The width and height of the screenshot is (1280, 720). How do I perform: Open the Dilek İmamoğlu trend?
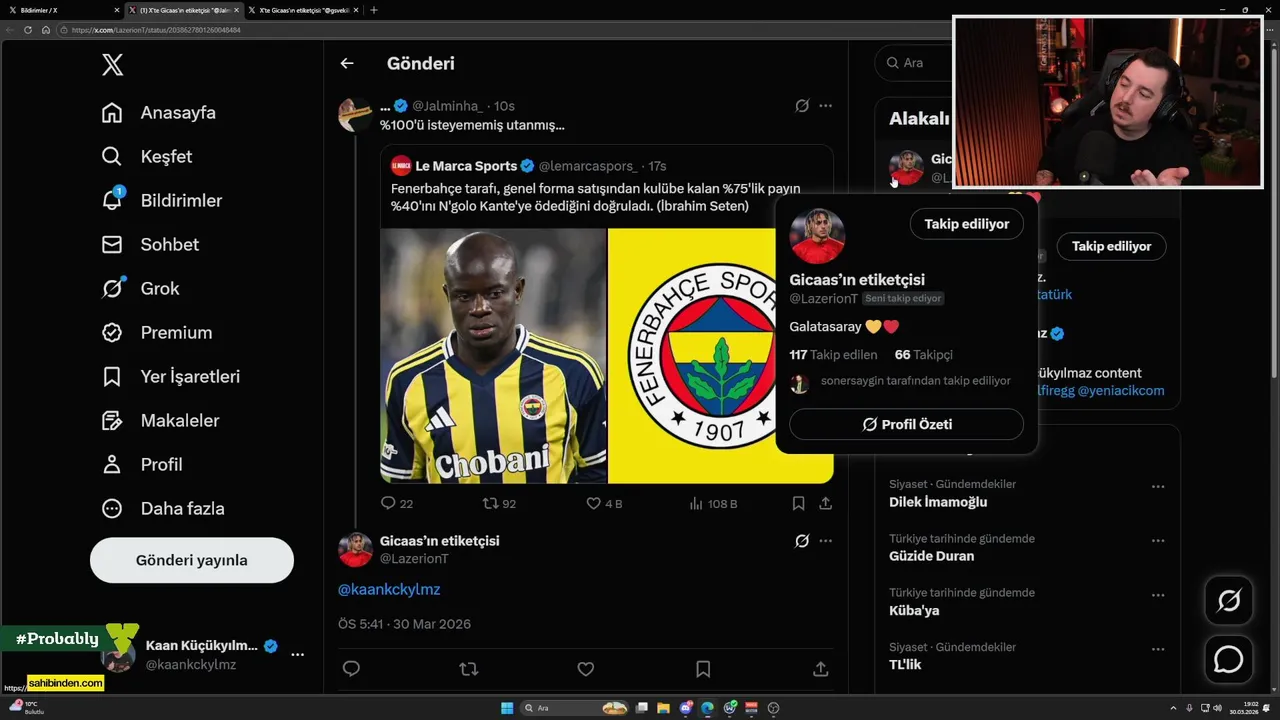point(938,502)
